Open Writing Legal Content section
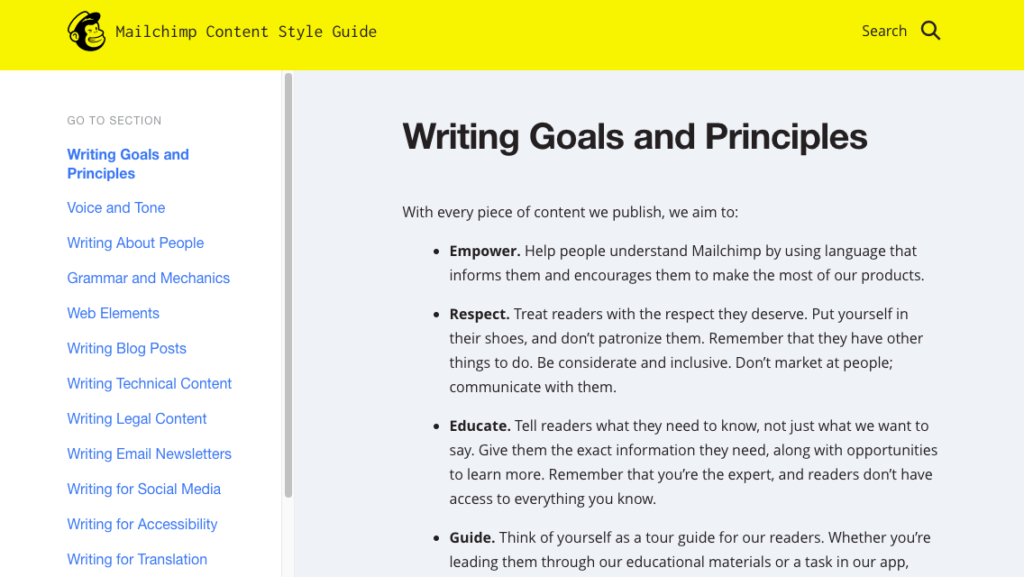 (136, 419)
